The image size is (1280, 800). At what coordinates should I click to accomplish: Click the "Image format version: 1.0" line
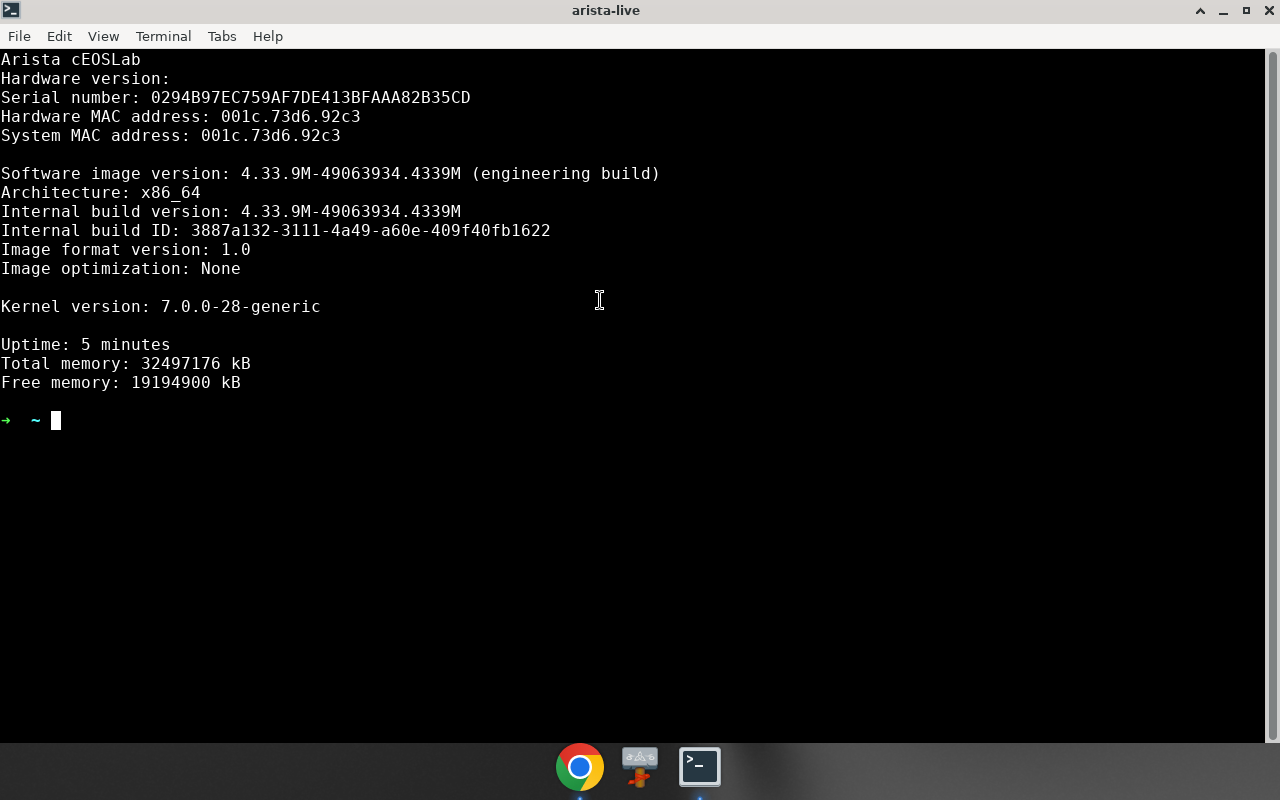pos(126,250)
